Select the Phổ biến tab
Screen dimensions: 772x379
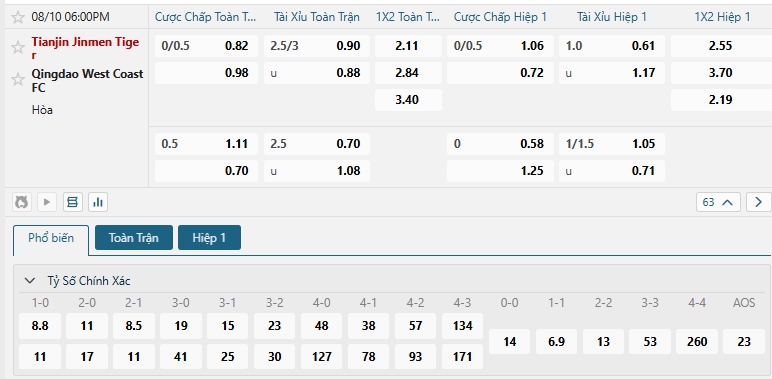(x=51, y=239)
